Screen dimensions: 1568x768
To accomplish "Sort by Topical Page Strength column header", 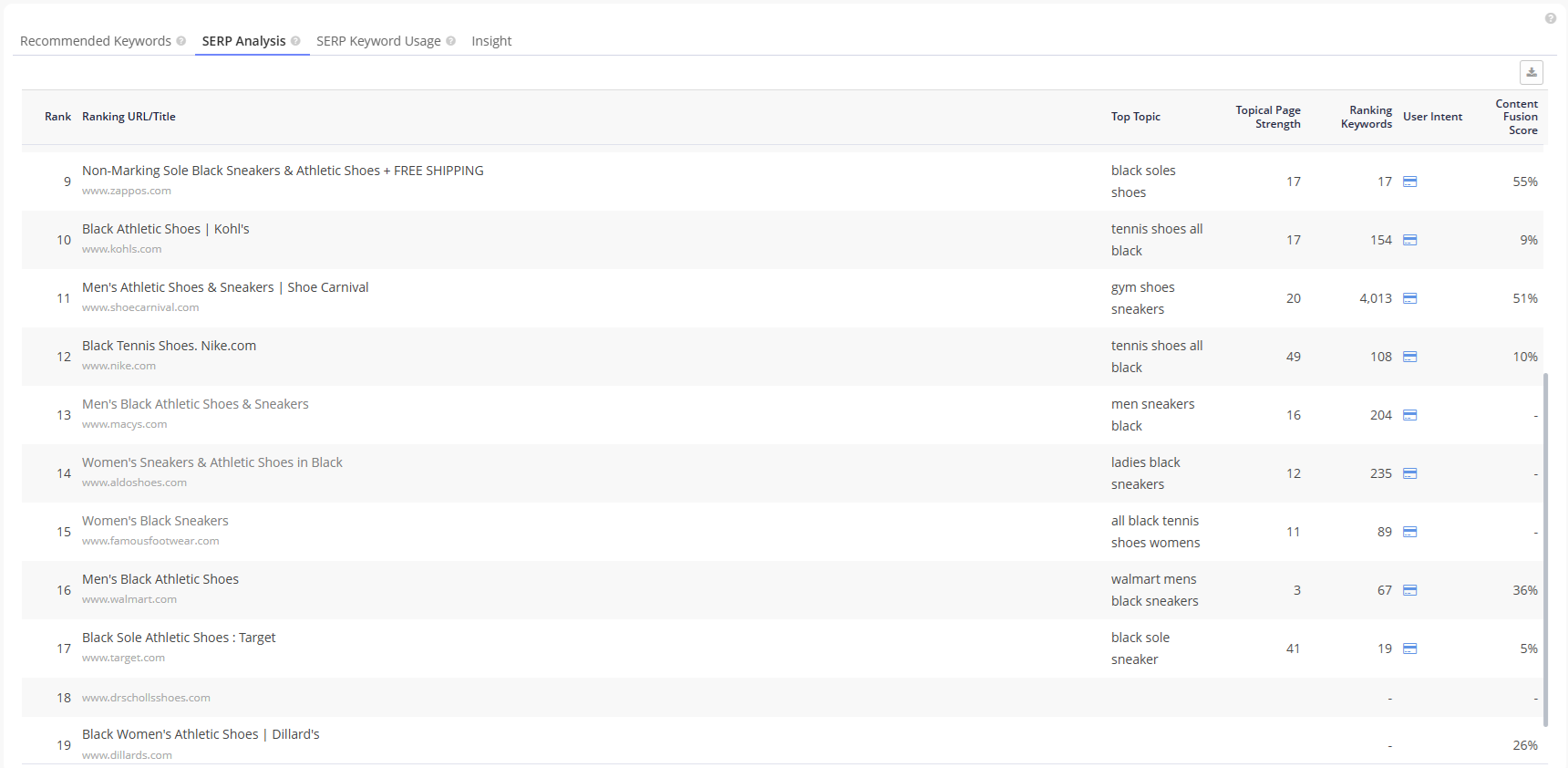I will point(1267,117).
